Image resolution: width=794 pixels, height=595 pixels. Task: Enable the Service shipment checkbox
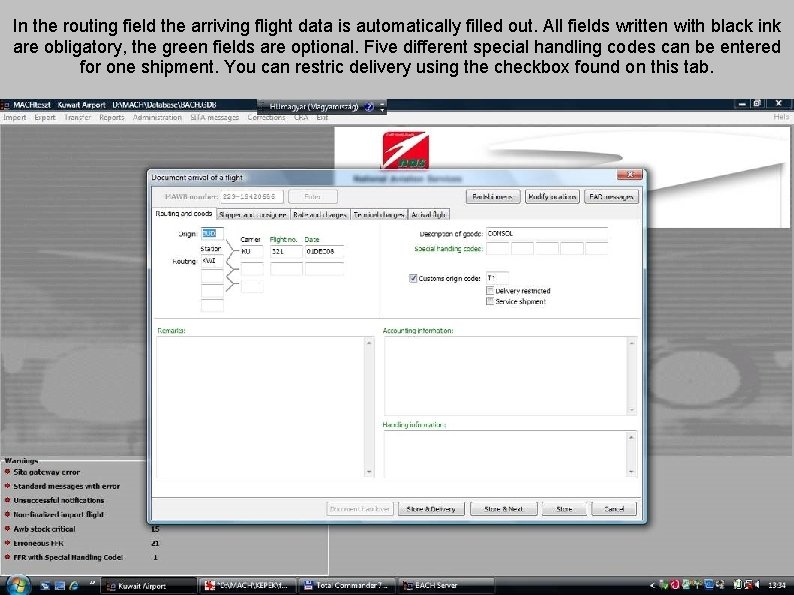coord(490,301)
